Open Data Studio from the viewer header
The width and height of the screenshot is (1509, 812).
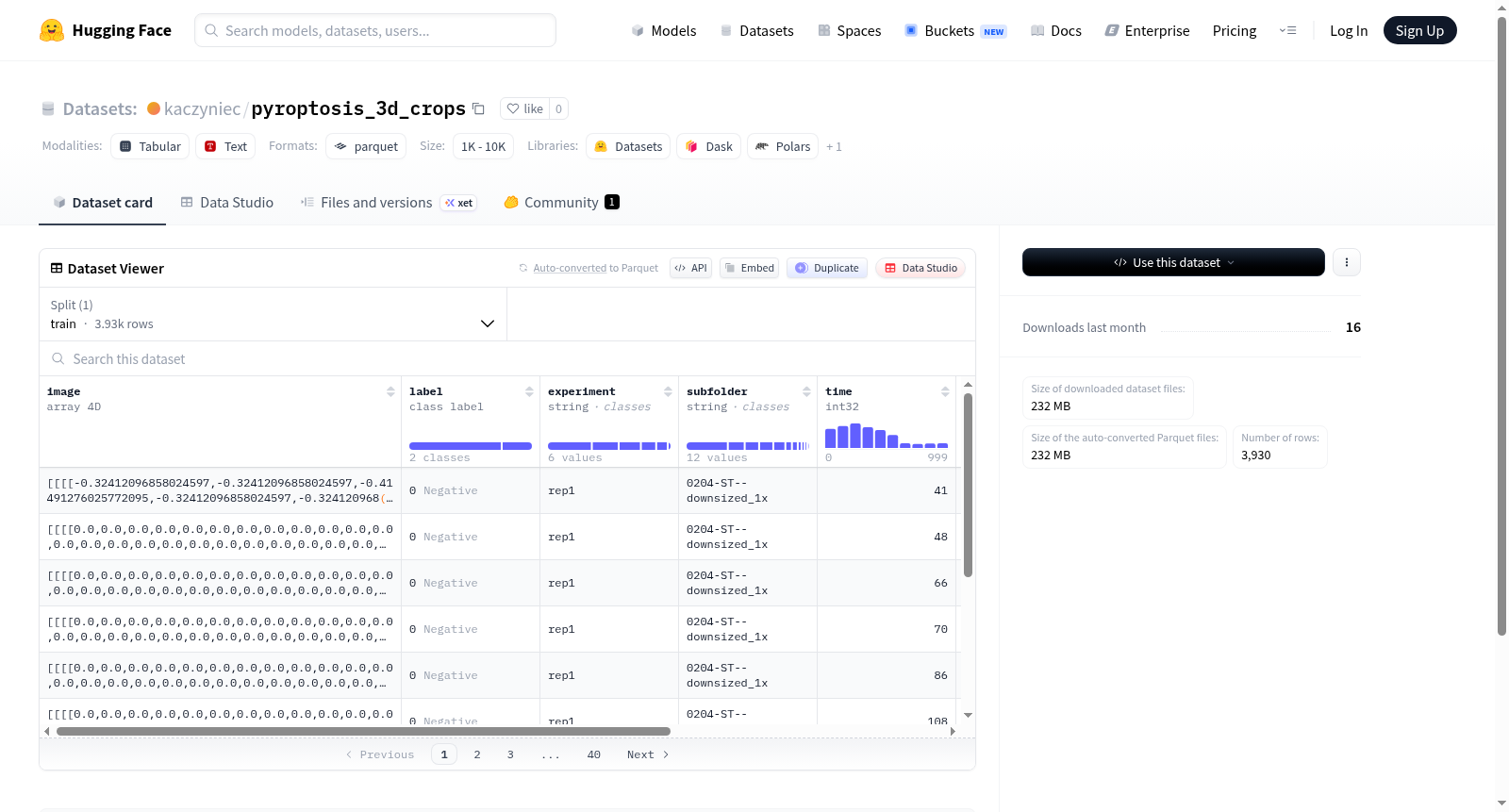(x=920, y=268)
